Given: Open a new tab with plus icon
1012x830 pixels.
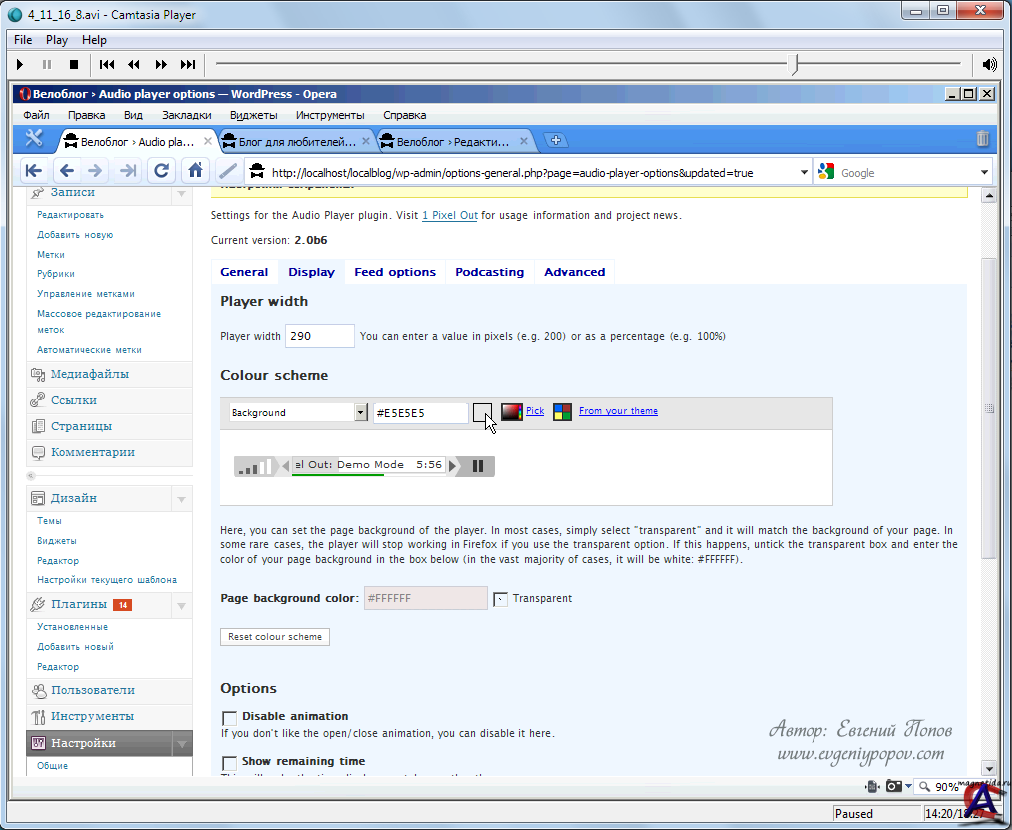Looking at the screenshot, I should [x=556, y=141].
